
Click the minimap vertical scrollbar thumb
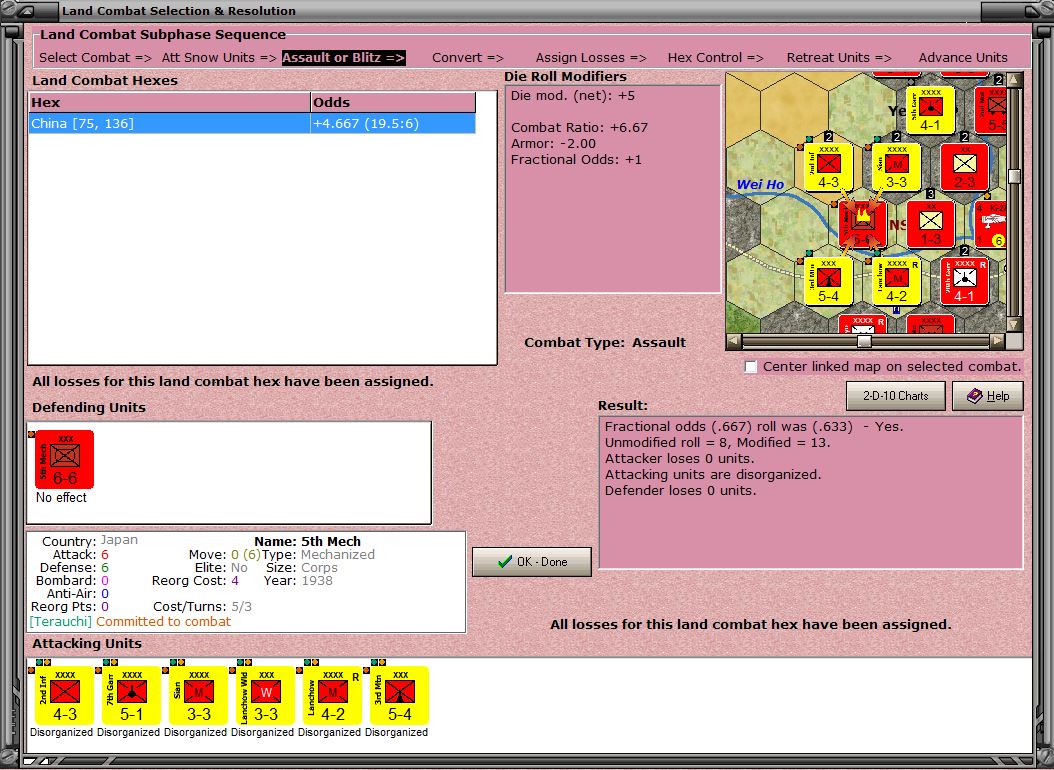click(x=1014, y=177)
